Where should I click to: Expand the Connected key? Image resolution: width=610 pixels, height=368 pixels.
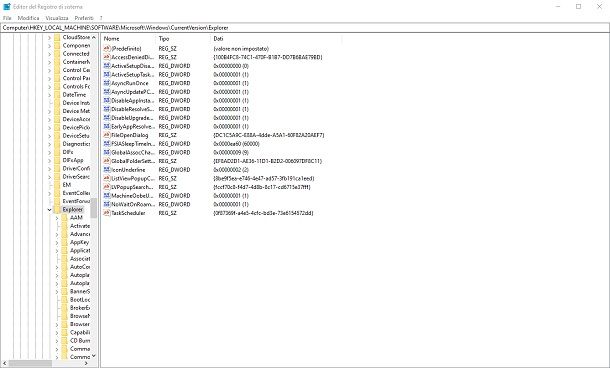point(49,54)
